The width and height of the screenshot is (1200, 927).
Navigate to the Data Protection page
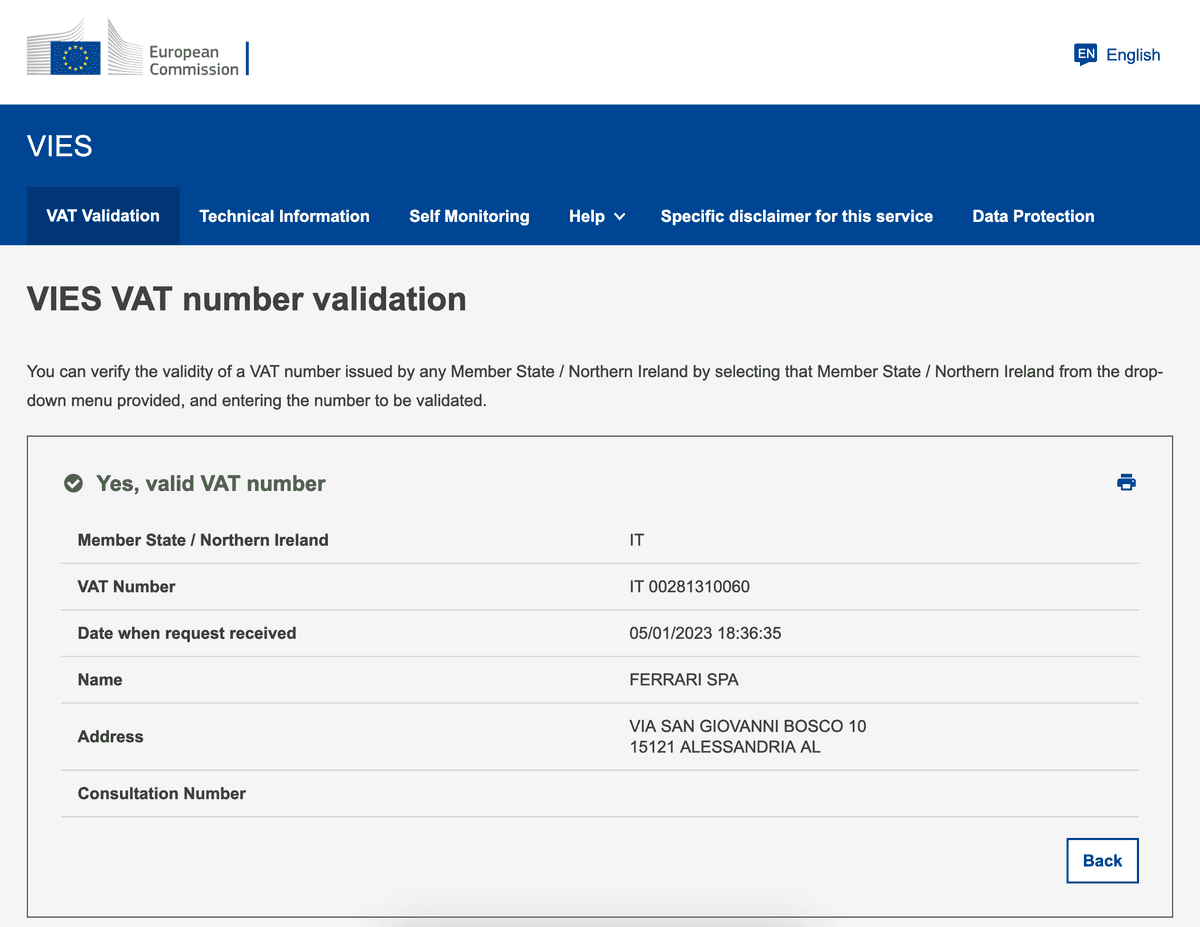point(1033,216)
